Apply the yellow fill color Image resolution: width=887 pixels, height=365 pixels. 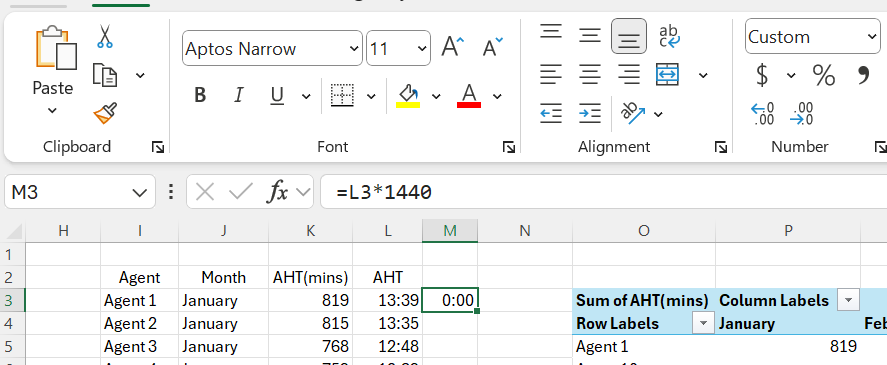click(x=407, y=96)
